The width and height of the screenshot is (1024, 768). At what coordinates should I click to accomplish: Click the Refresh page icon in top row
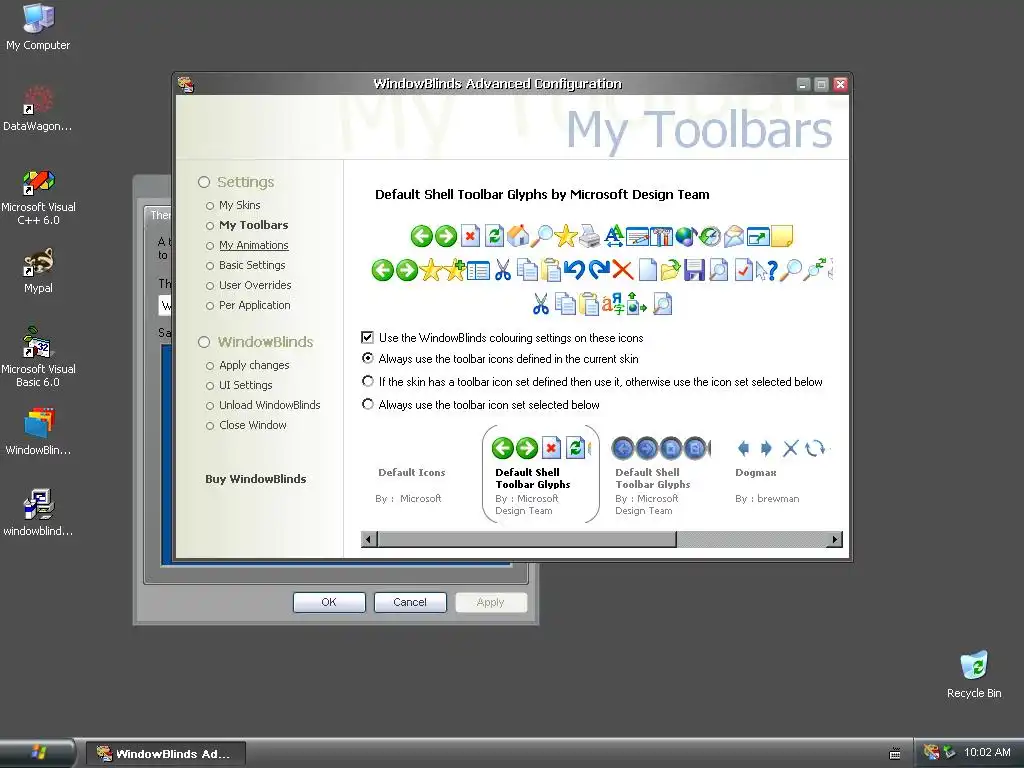[494, 236]
